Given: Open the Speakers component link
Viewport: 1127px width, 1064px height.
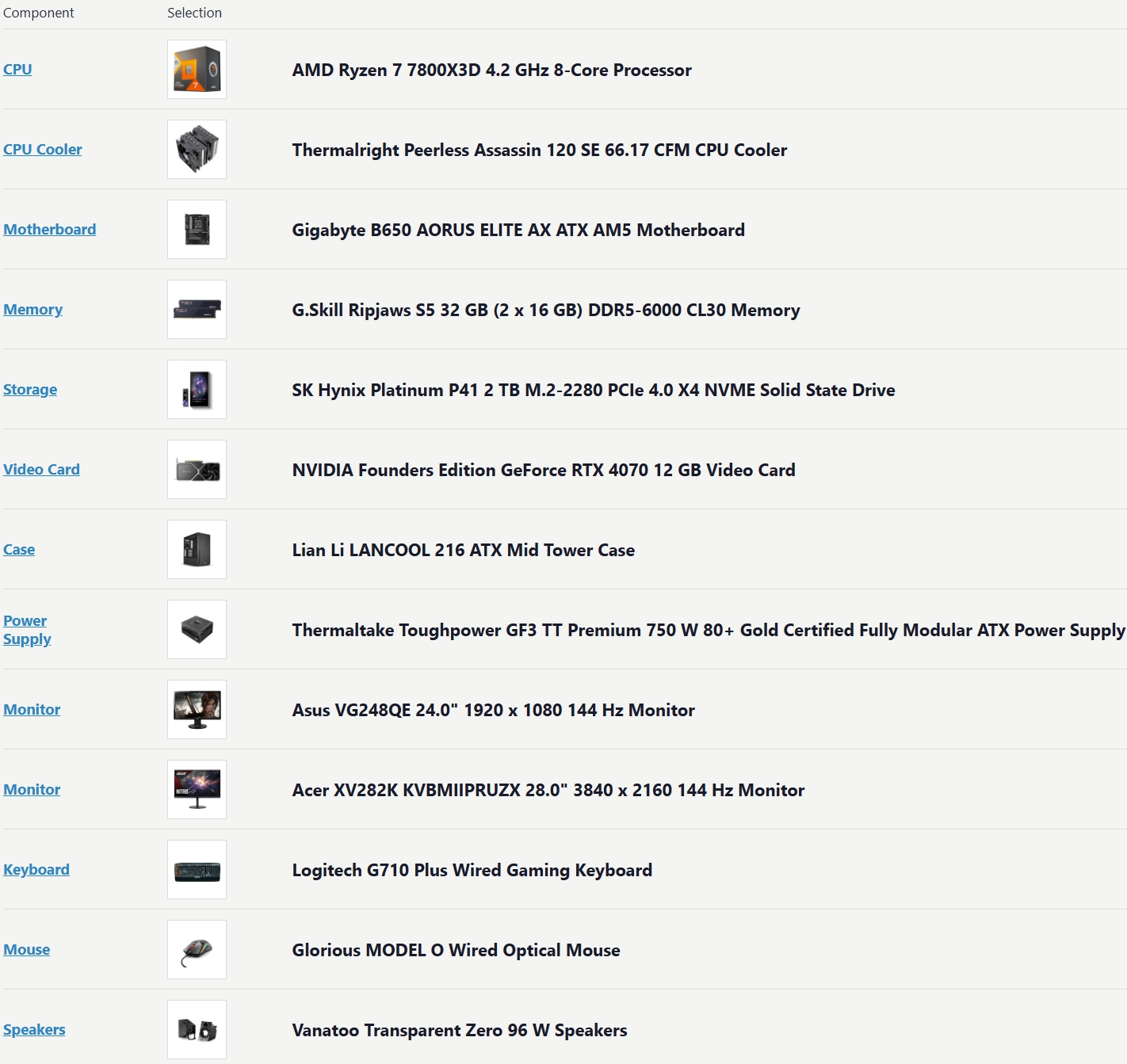Looking at the screenshot, I should (34, 1029).
